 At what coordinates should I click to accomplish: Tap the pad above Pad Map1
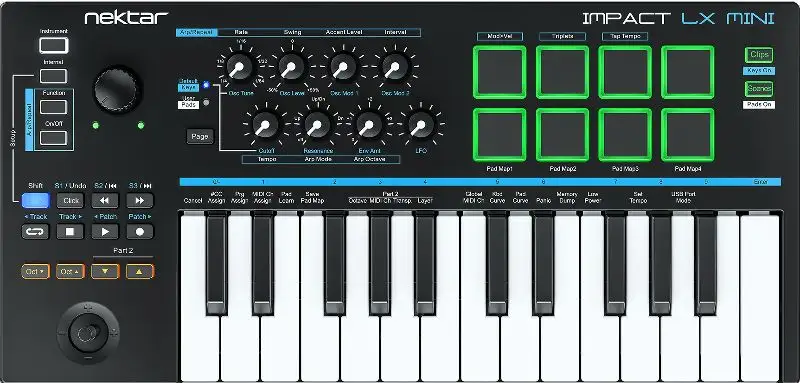[x=499, y=135]
